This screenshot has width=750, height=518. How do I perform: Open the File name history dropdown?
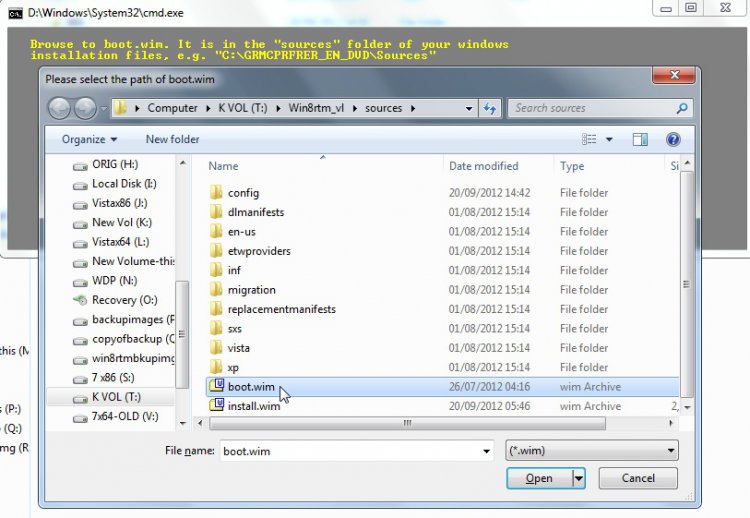tap(487, 451)
